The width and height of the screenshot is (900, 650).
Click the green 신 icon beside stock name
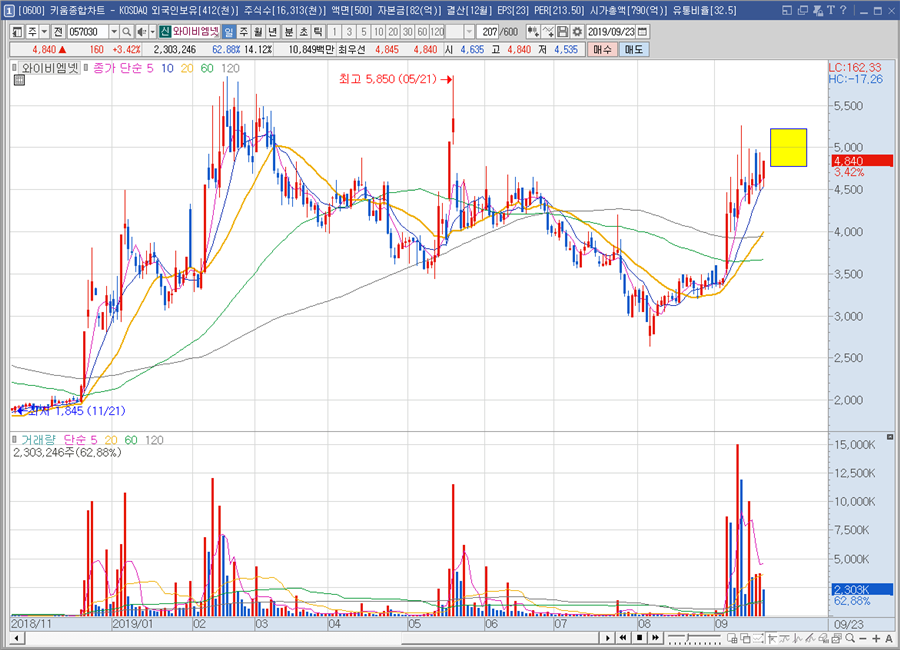(165, 32)
